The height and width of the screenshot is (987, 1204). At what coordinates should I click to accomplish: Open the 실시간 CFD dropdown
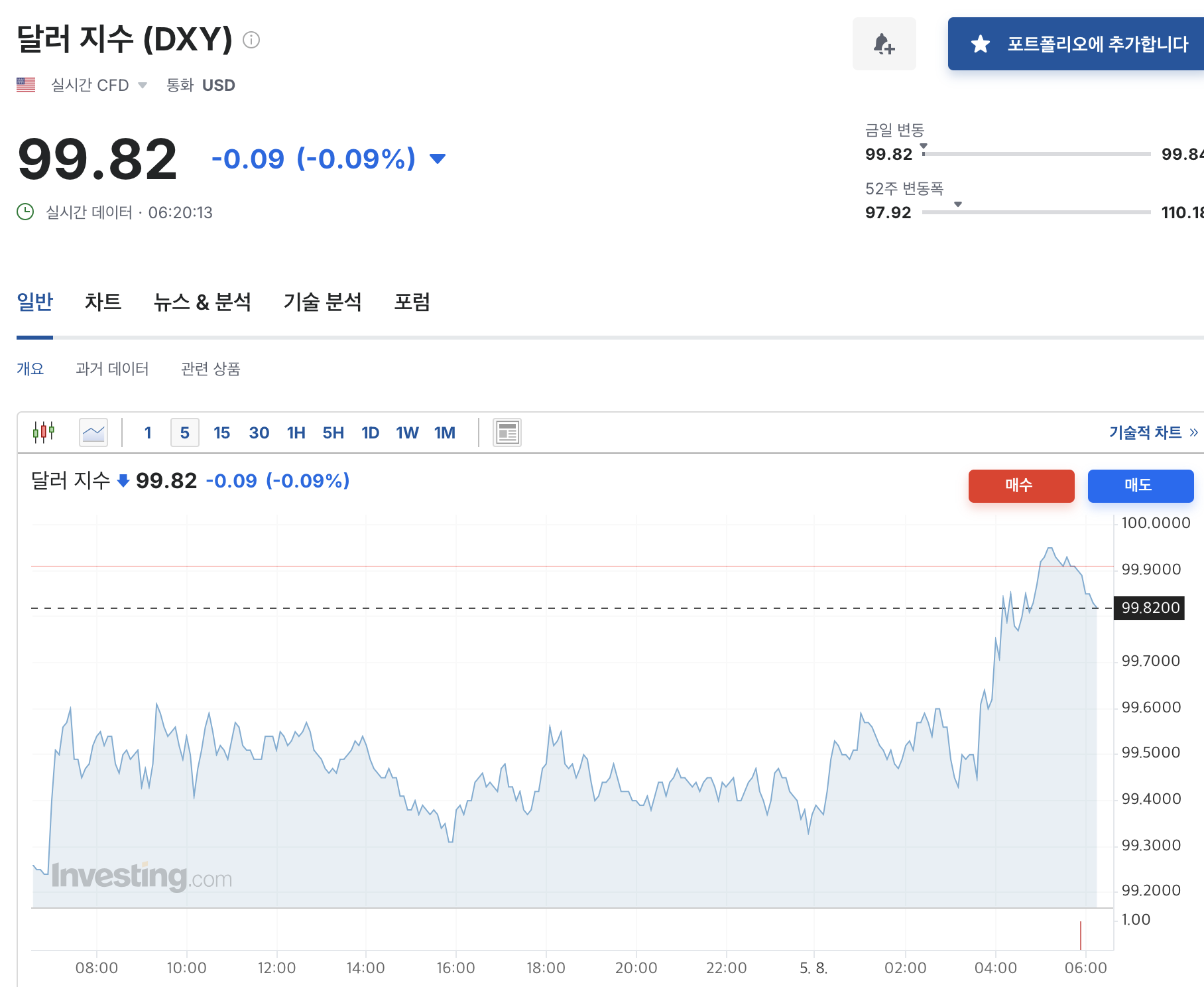pyautogui.click(x=99, y=85)
